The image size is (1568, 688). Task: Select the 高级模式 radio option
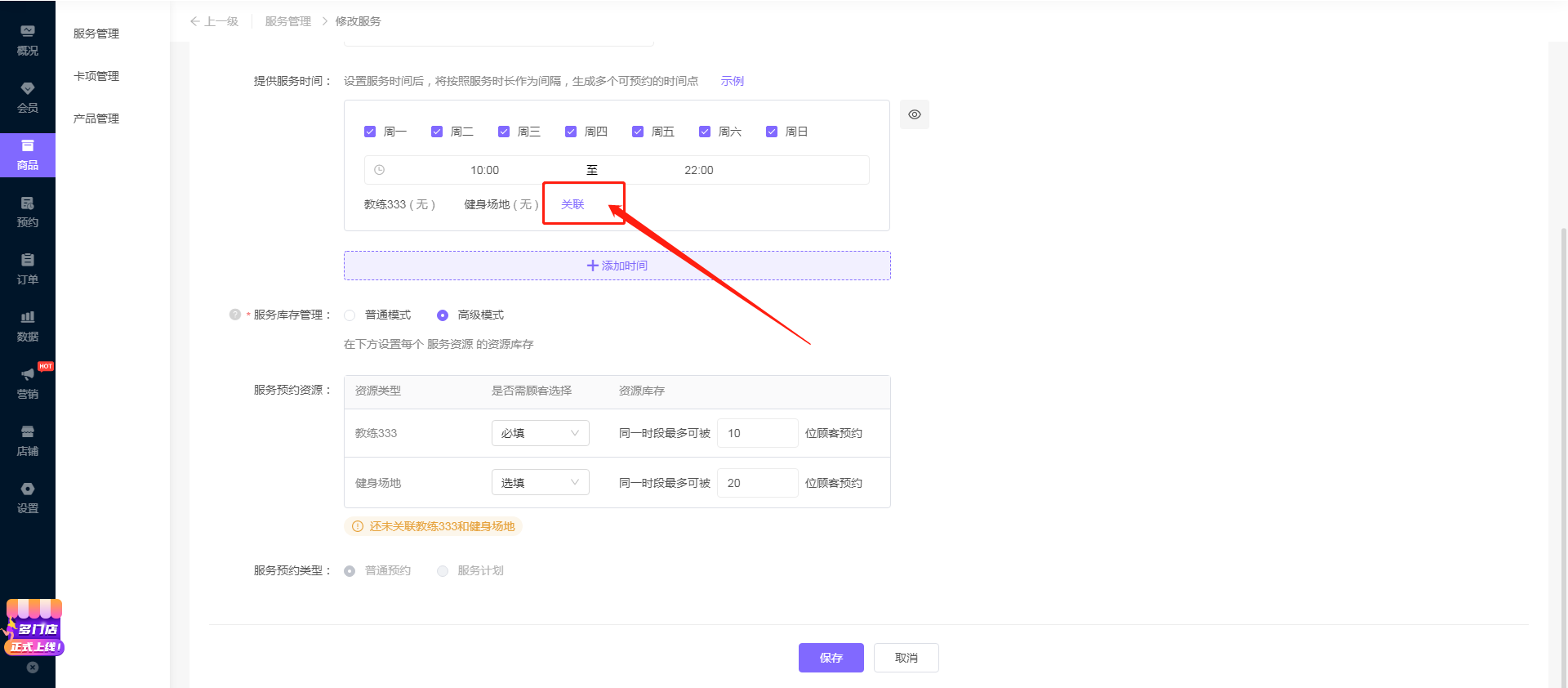tap(443, 315)
